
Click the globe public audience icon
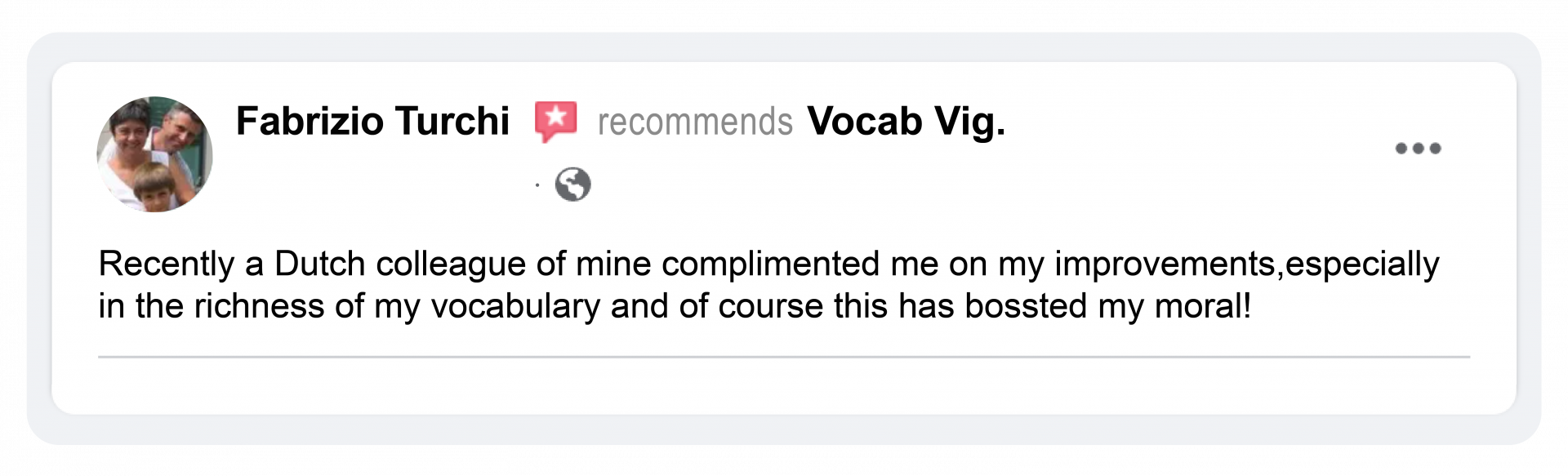572,185
